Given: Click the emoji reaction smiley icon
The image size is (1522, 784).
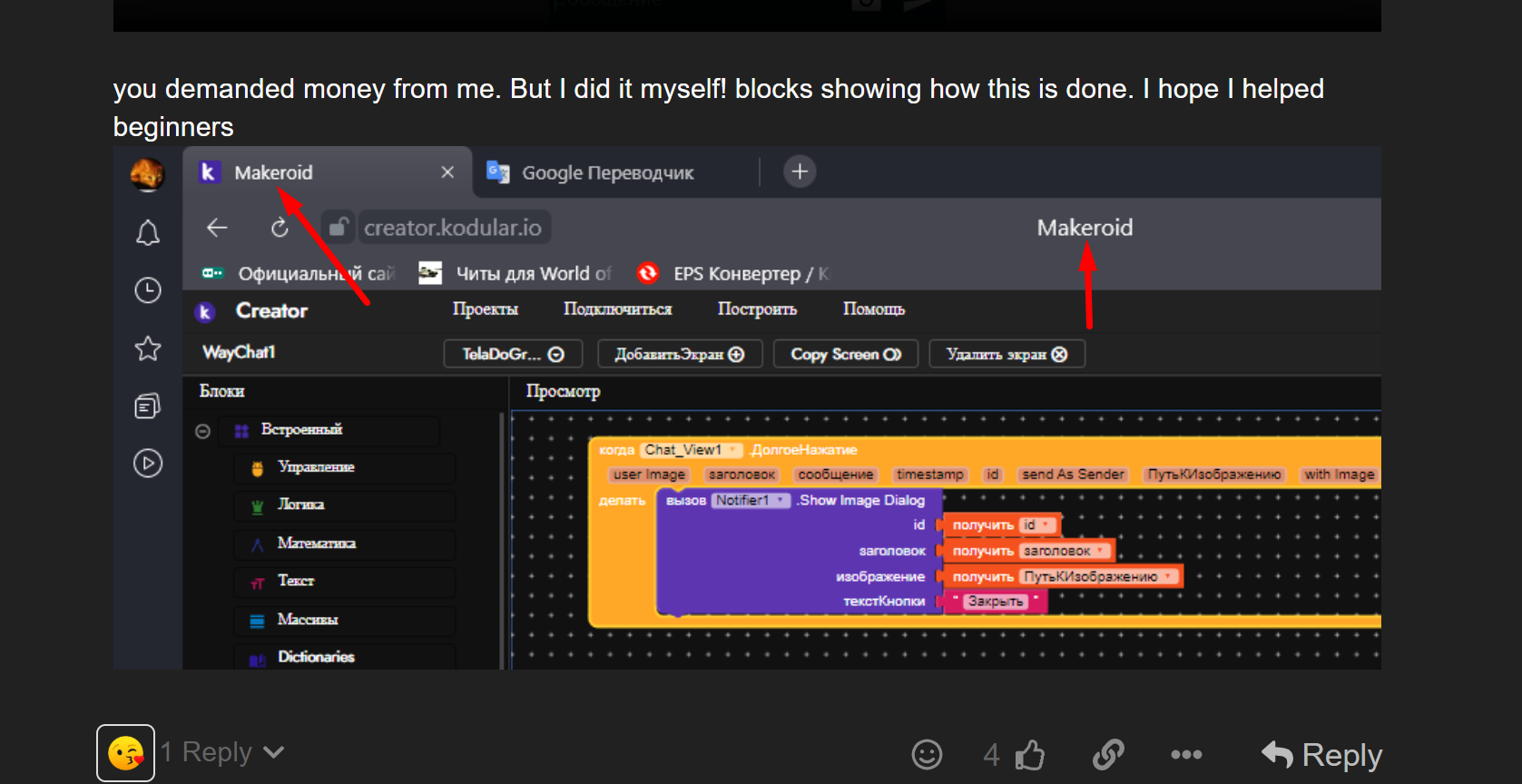Looking at the screenshot, I should coord(927,754).
